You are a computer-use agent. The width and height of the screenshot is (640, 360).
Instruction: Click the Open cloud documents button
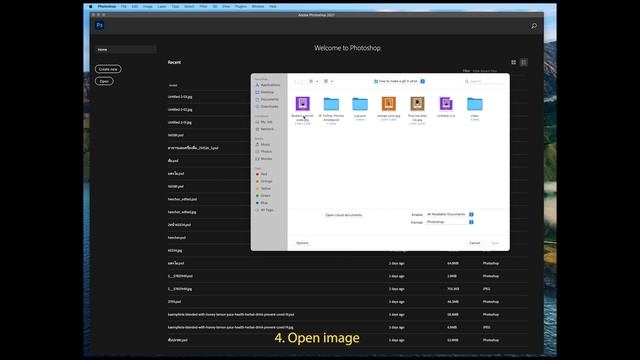click(x=344, y=215)
